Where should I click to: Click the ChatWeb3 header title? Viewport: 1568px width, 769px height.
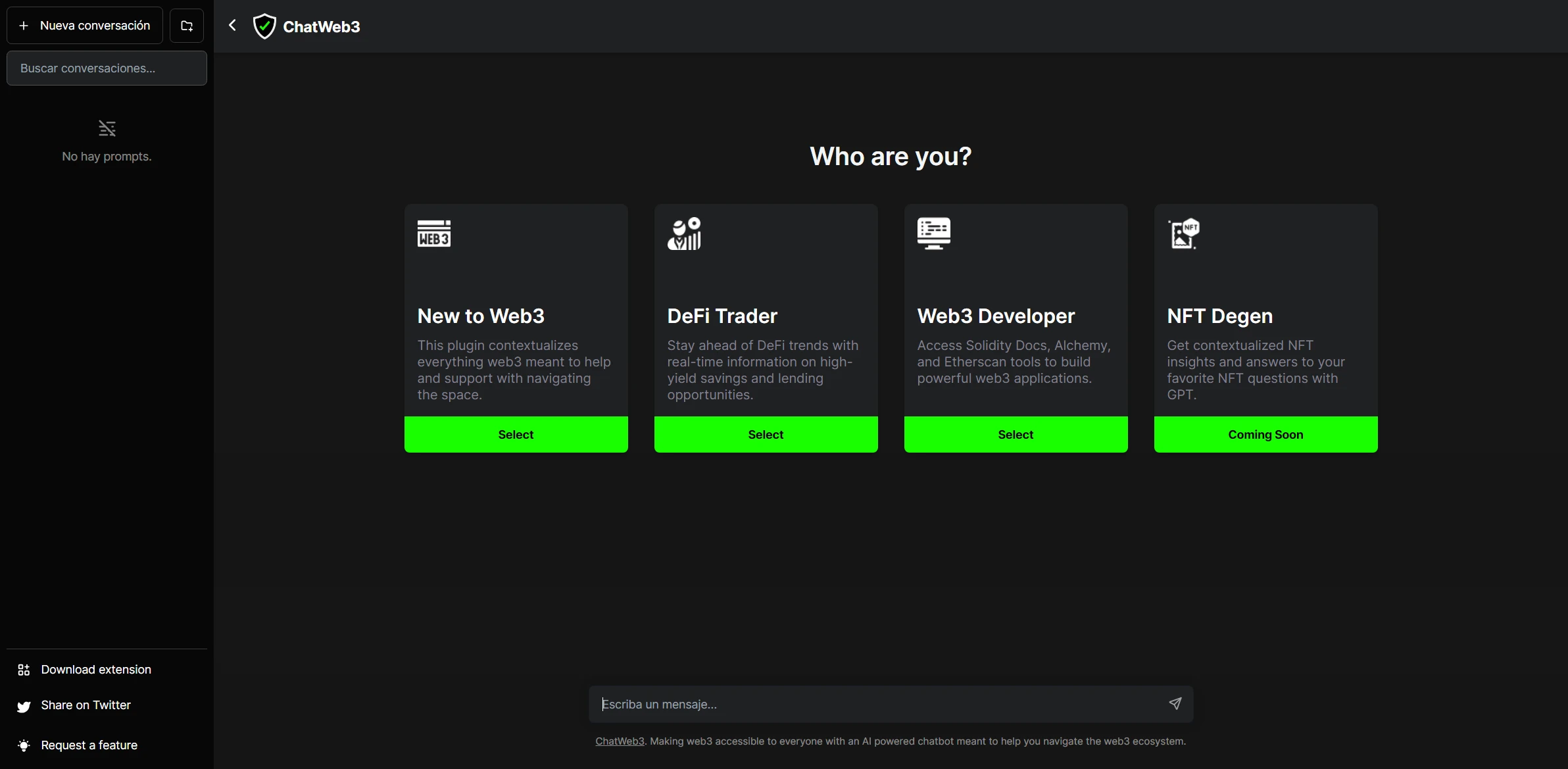pyautogui.click(x=322, y=27)
